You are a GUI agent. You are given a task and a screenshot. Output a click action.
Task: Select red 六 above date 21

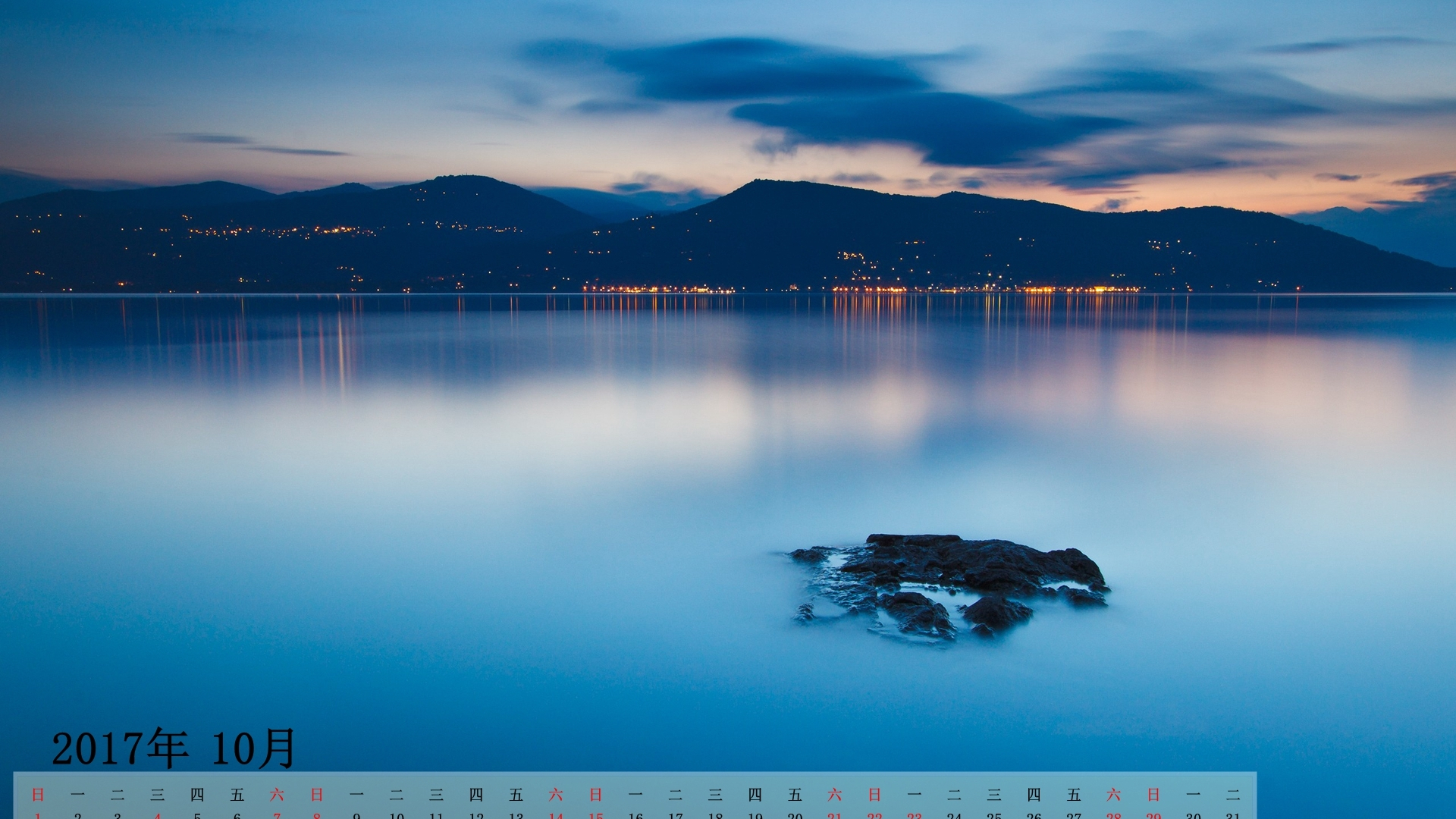835,794
